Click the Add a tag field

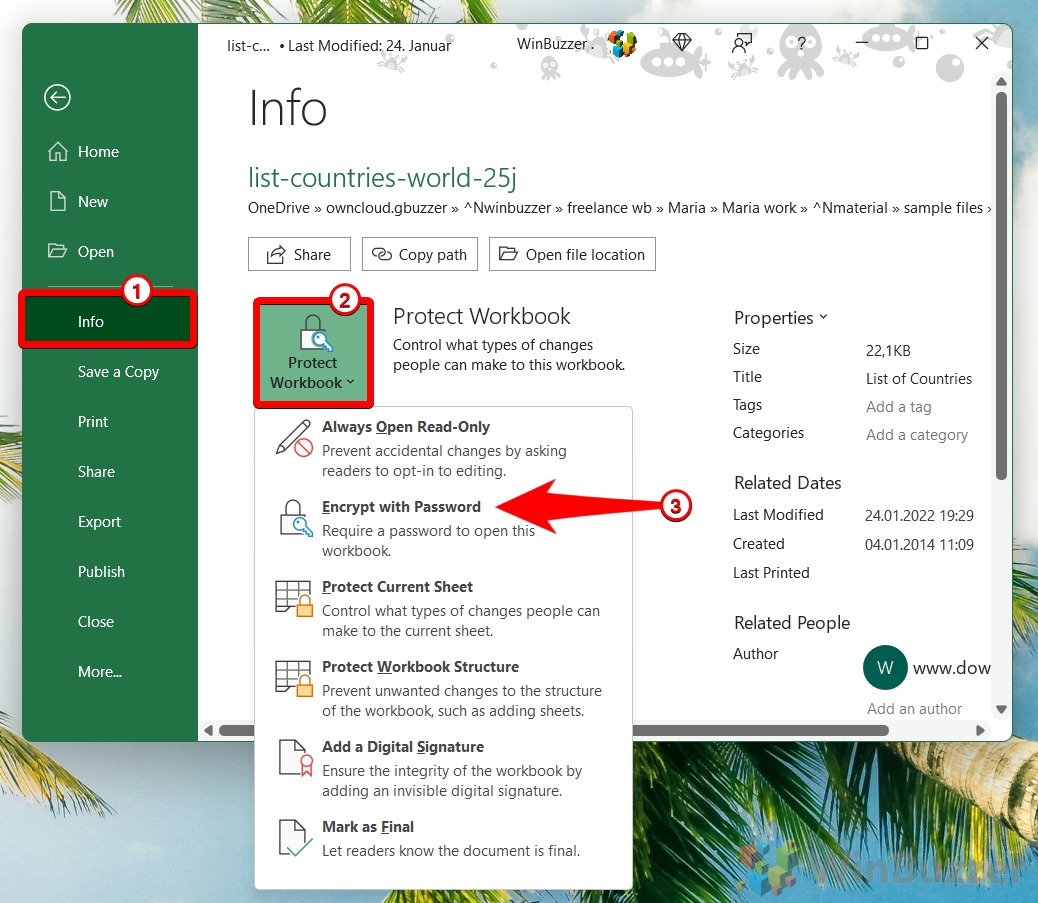click(x=899, y=406)
